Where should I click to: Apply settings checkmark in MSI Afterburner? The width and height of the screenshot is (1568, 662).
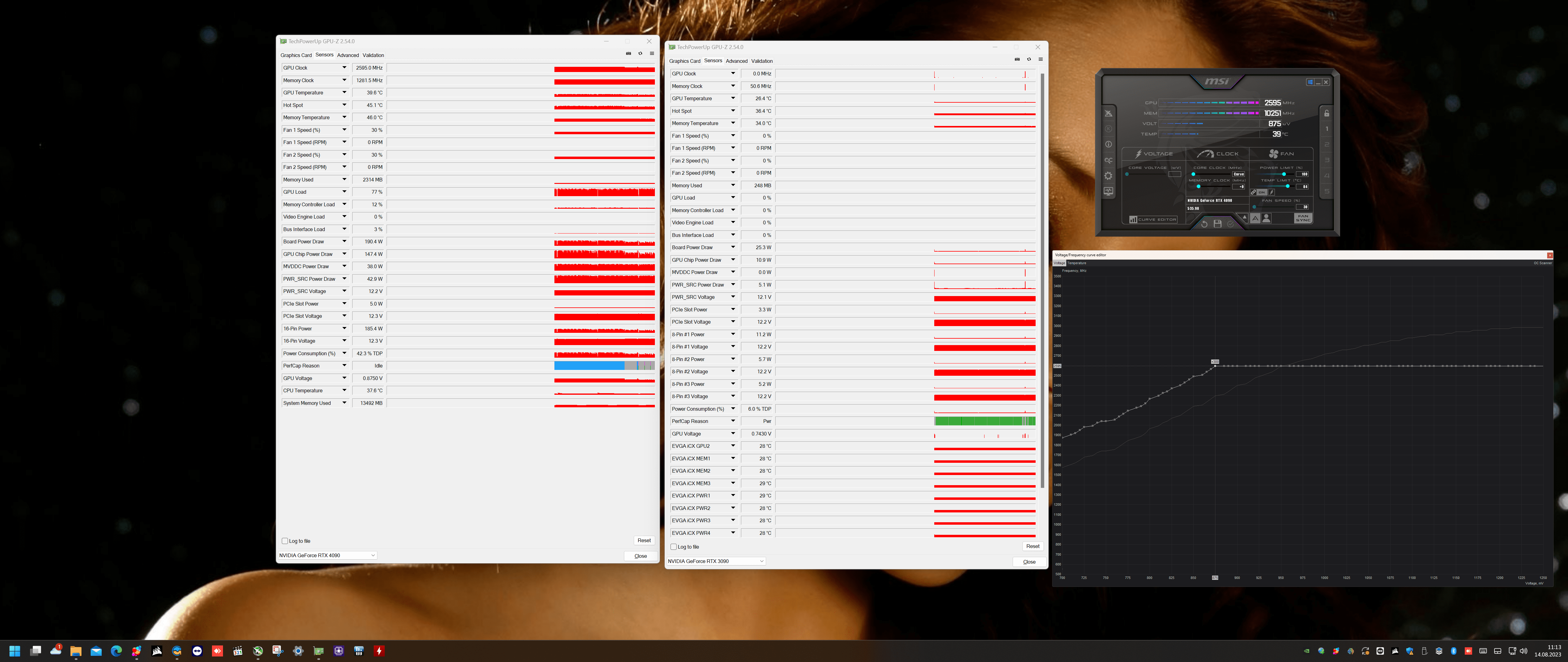click(1230, 224)
